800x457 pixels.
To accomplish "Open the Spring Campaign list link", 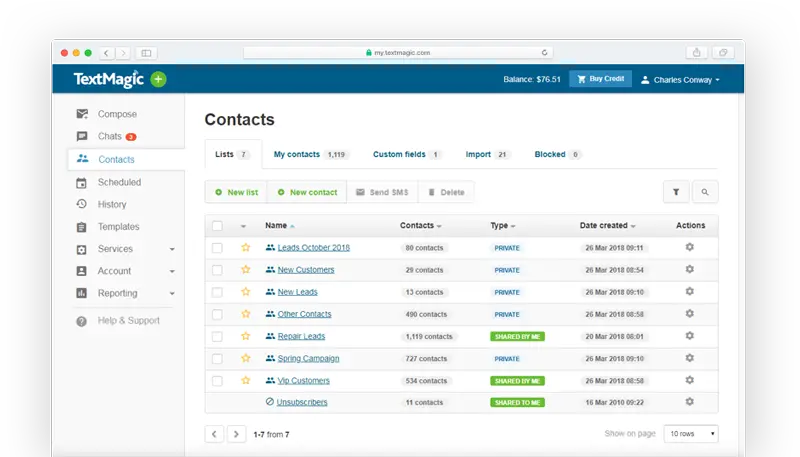I will [x=308, y=359].
